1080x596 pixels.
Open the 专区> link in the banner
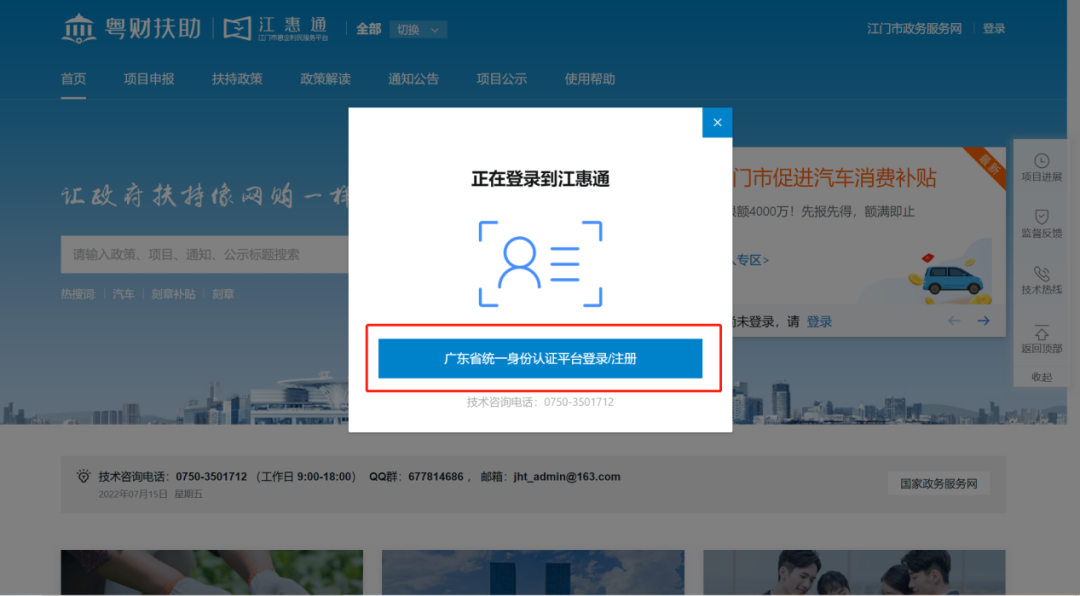(x=751, y=260)
